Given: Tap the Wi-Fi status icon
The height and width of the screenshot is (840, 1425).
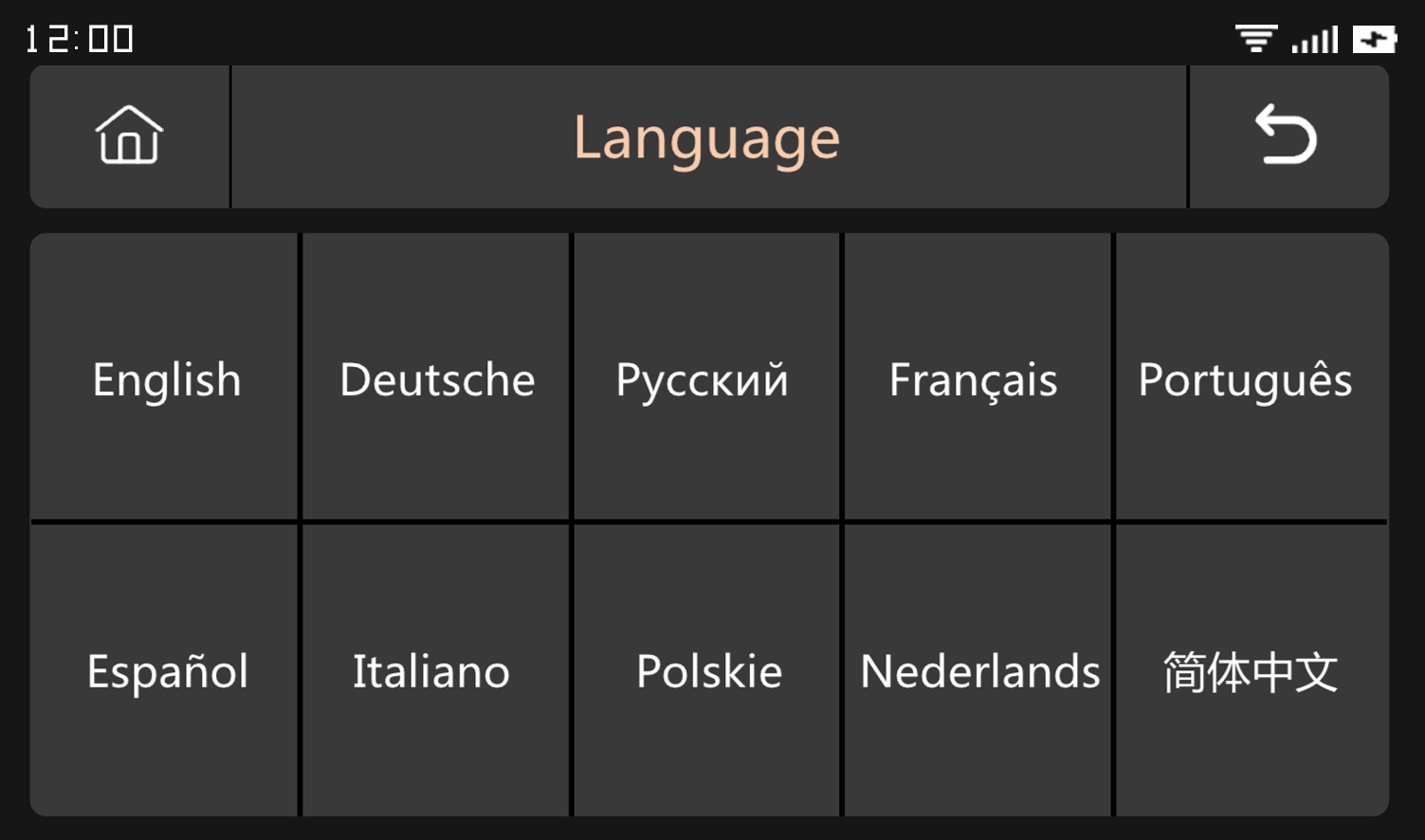Looking at the screenshot, I should (1256, 39).
